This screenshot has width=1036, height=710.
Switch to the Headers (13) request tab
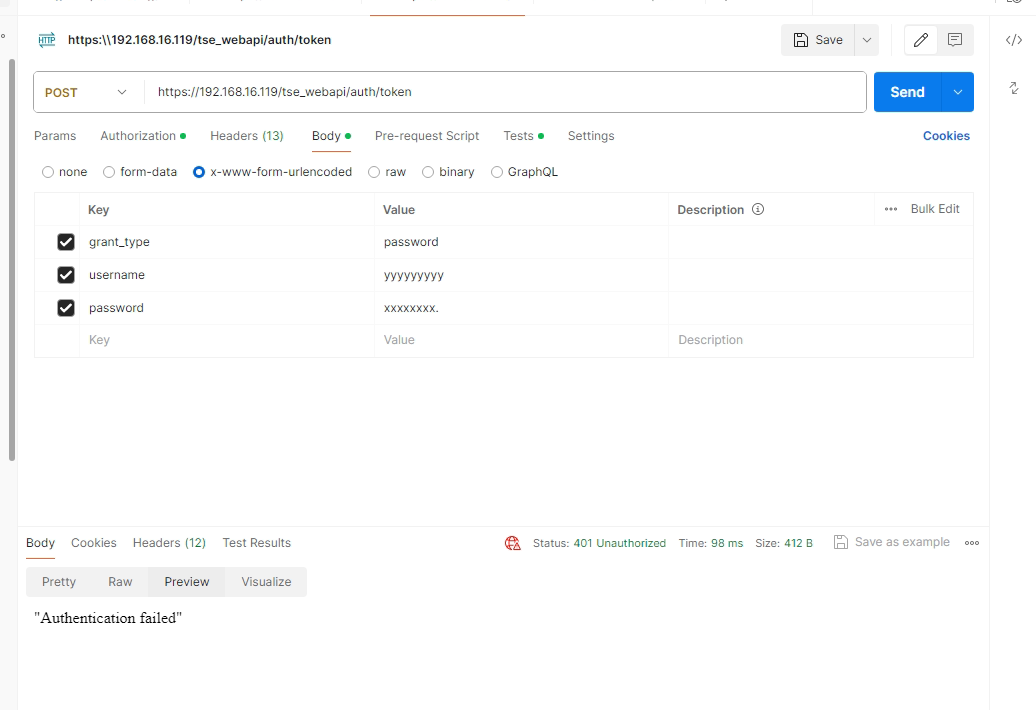point(246,136)
